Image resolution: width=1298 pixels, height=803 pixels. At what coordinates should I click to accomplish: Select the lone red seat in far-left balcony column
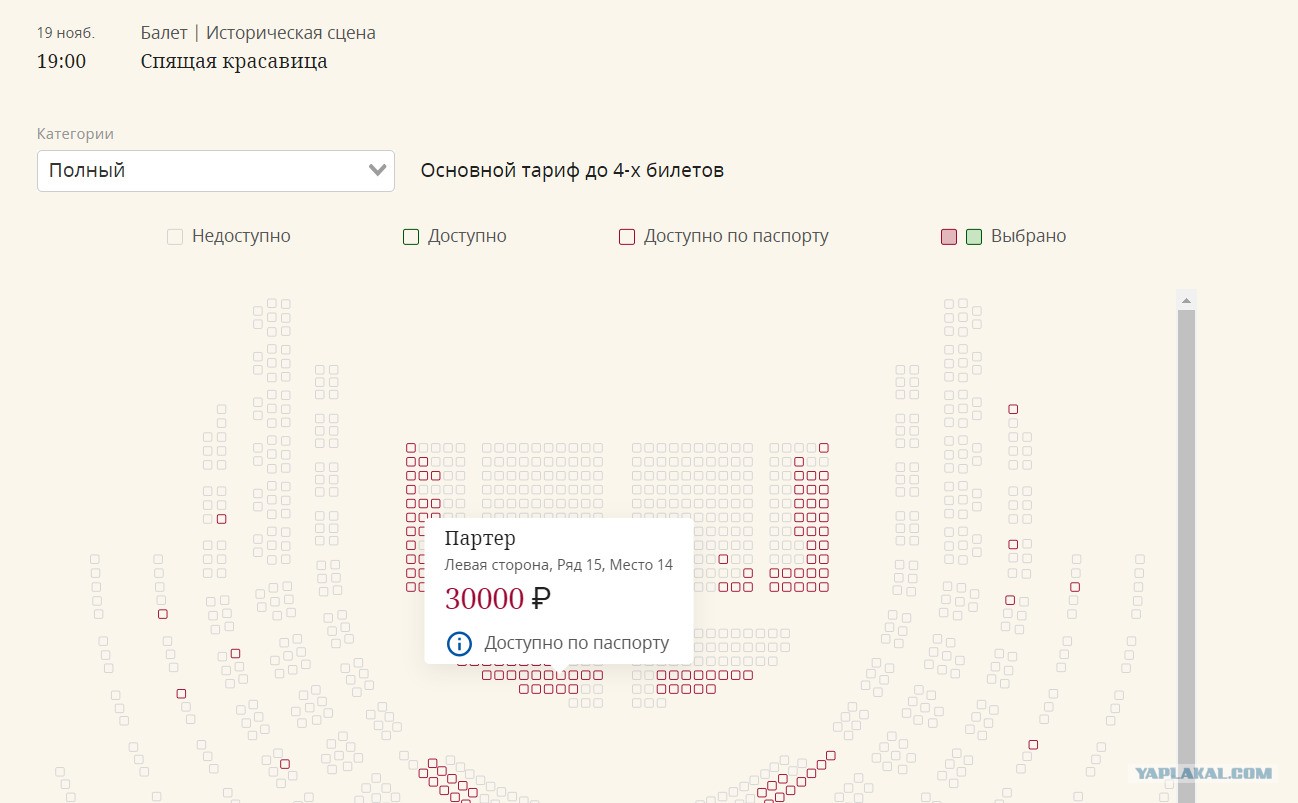tap(163, 614)
